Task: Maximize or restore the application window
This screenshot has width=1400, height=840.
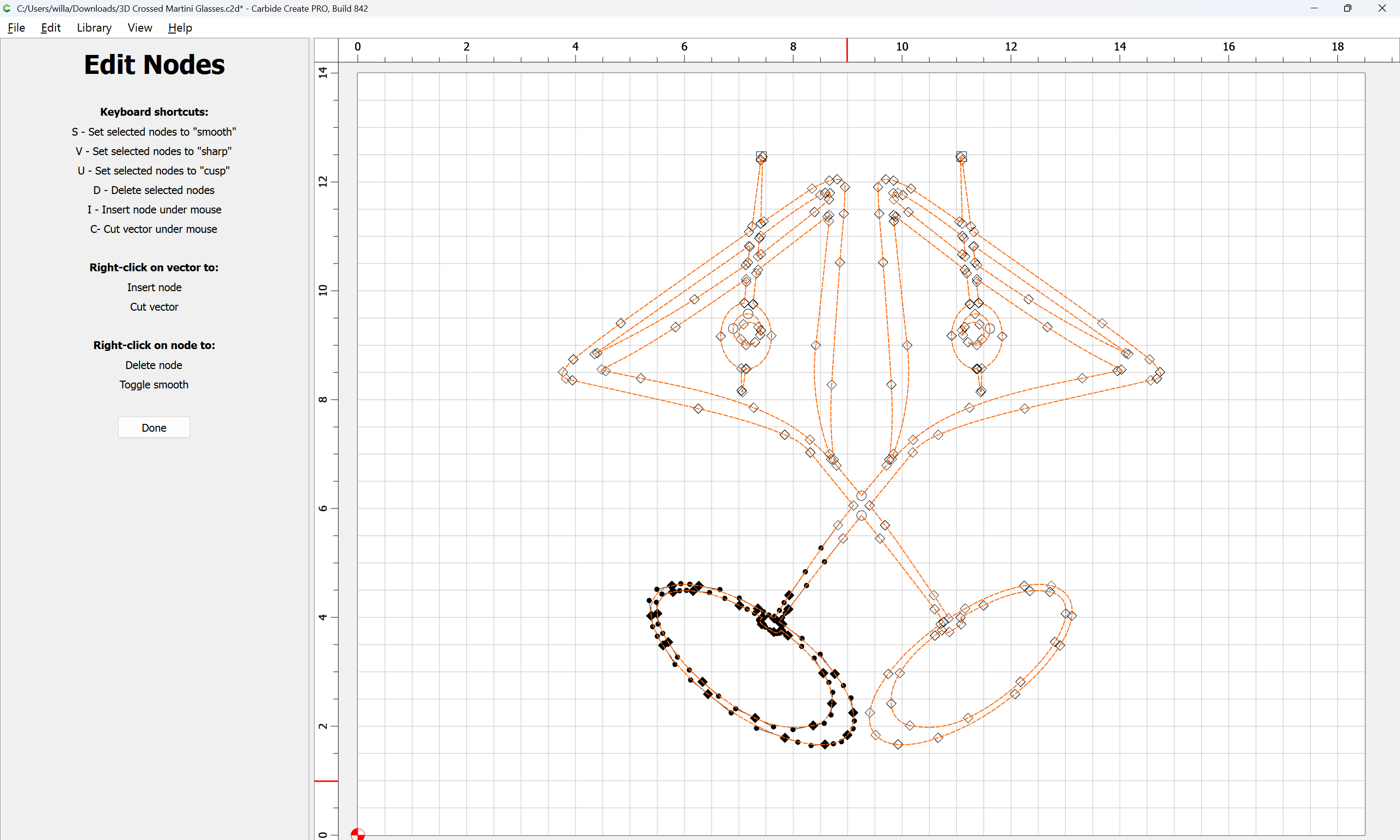Action: click(1347, 8)
